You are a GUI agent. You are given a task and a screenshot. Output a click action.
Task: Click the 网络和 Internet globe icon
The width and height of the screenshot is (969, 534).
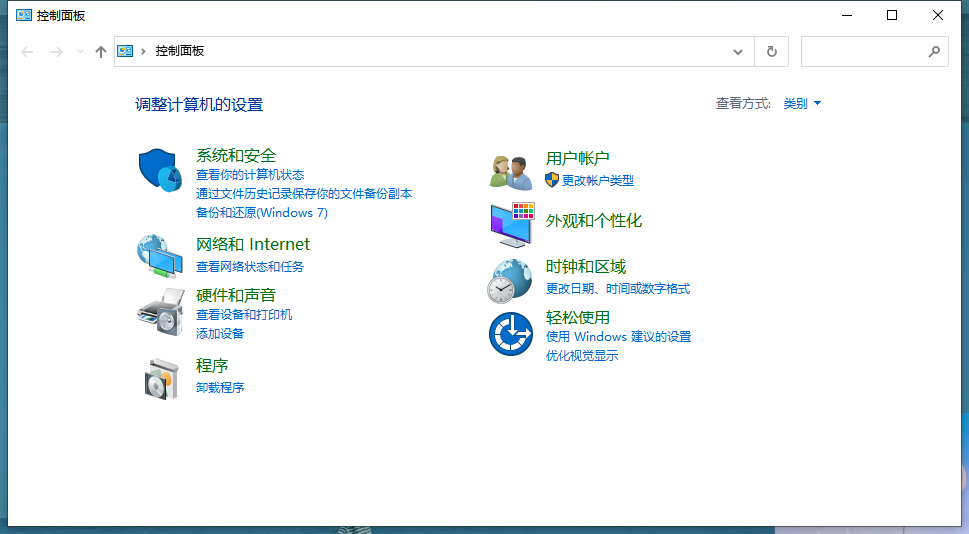(x=160, y=256)
